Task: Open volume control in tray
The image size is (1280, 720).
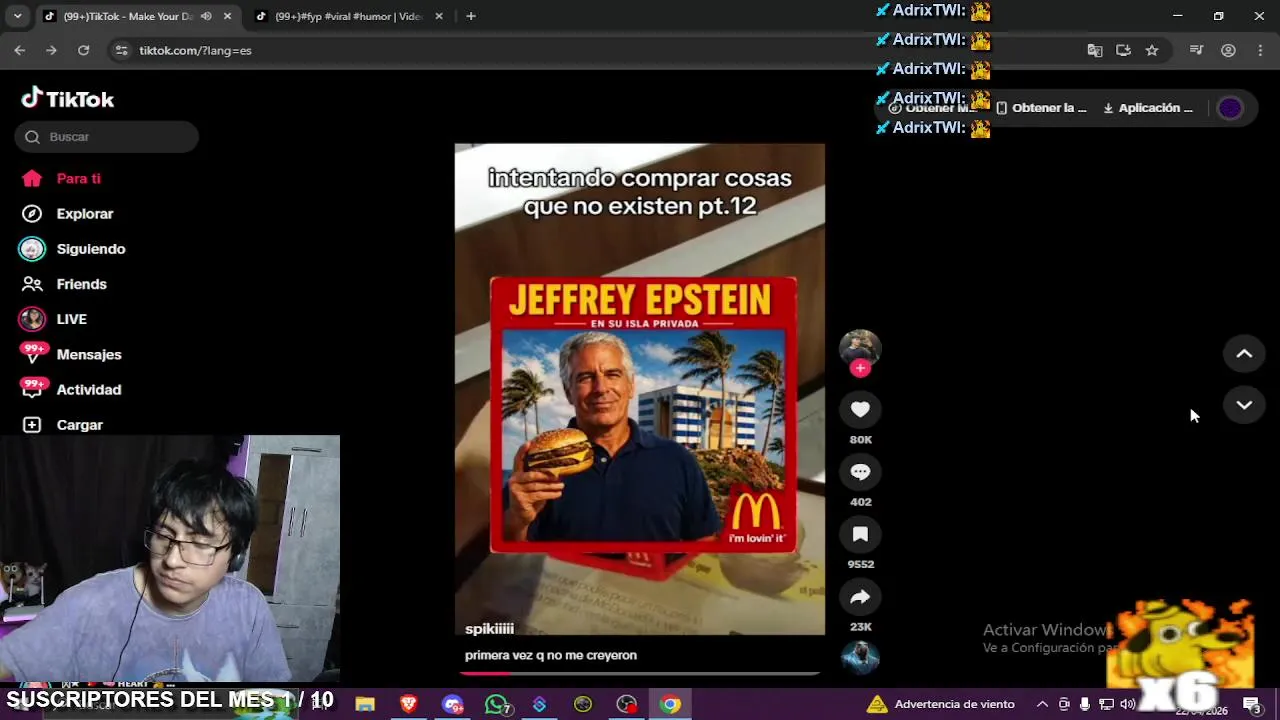Action: click(x=1128, y=704)
